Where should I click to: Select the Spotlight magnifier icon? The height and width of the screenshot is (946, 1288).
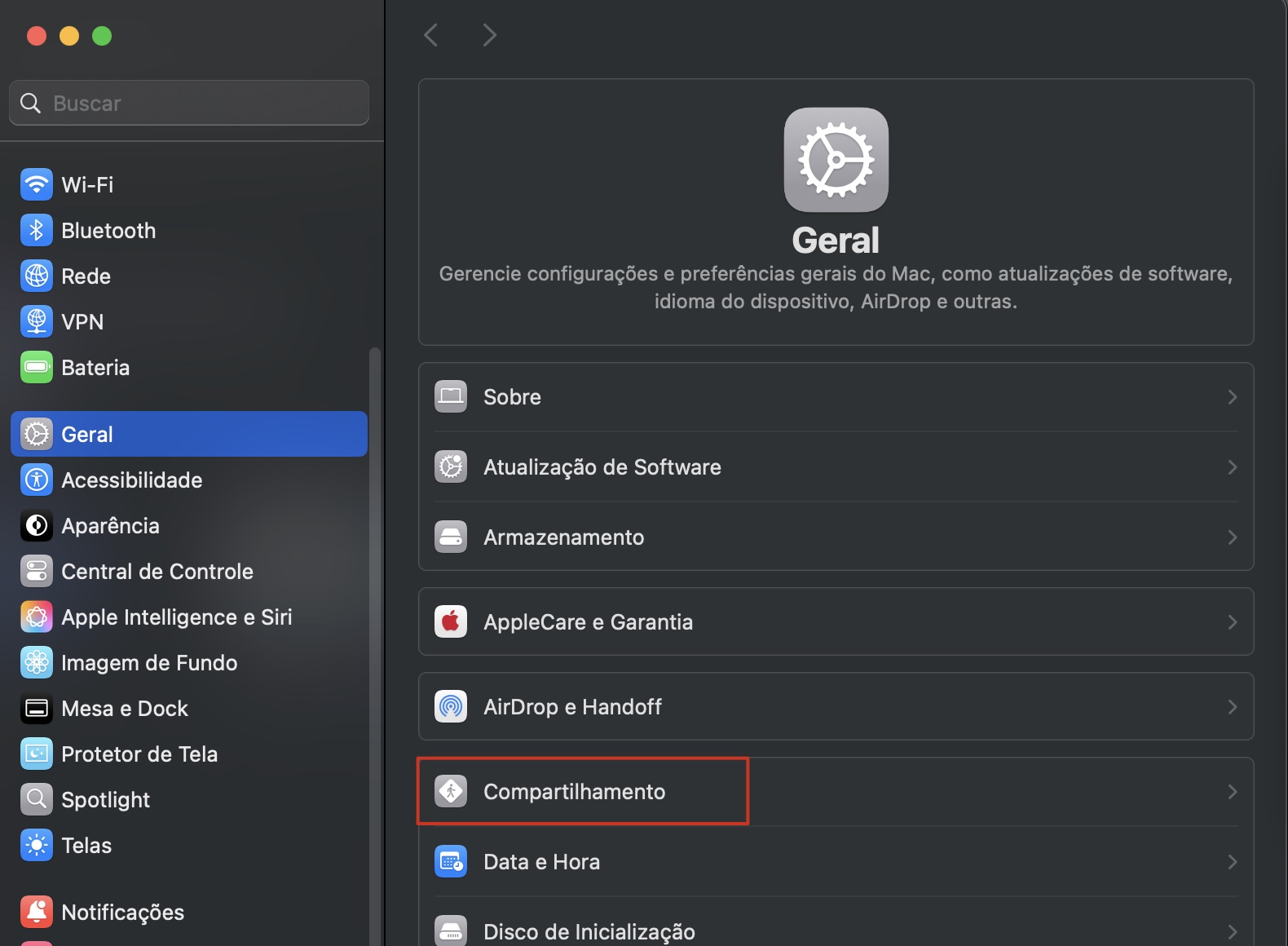click(36, 799)
